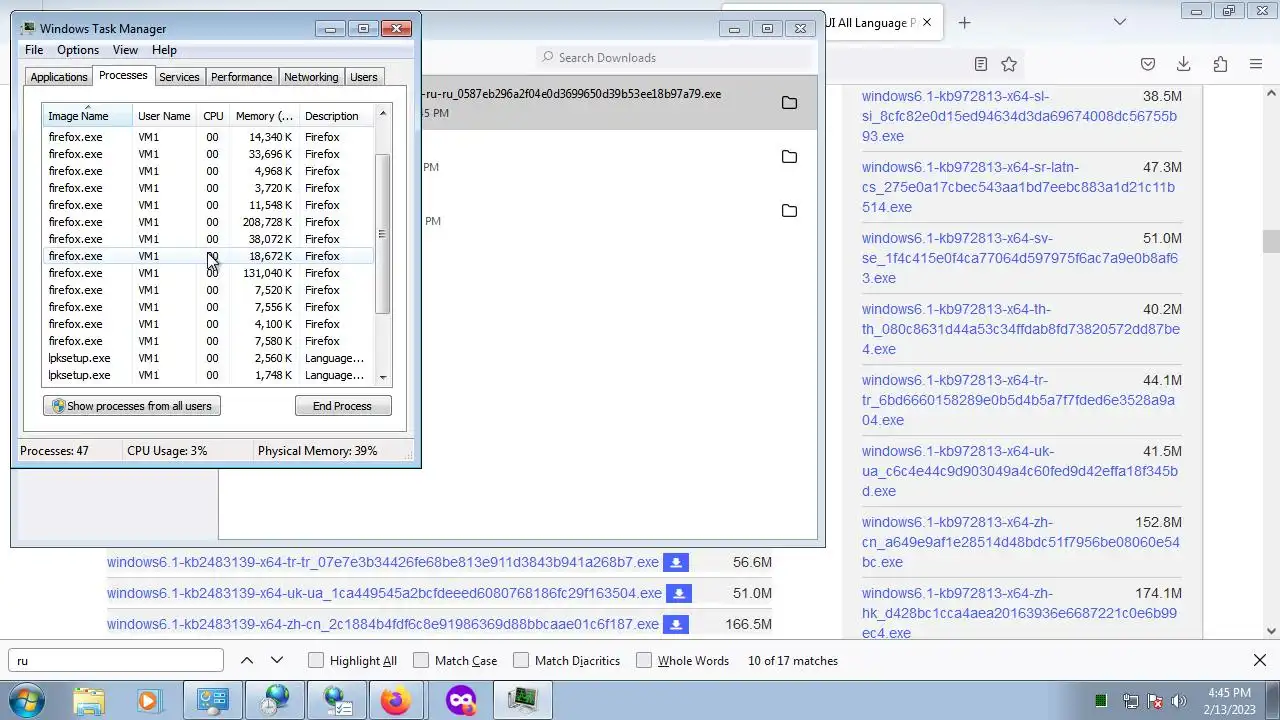Click the volume speaker tray icon
Image resolution: width=1280 pixels, height=720 pixels.
click(1178, 701)
